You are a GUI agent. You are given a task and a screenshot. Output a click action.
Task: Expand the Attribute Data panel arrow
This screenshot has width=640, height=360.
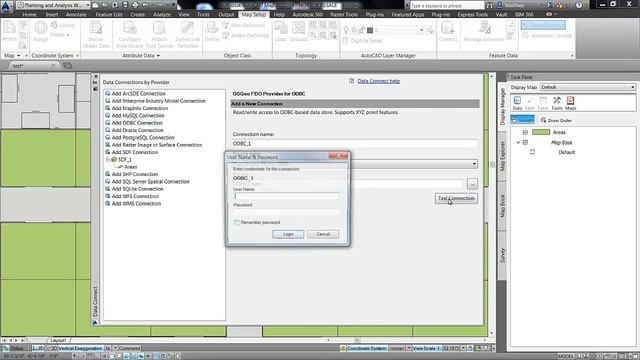(158, 56)
